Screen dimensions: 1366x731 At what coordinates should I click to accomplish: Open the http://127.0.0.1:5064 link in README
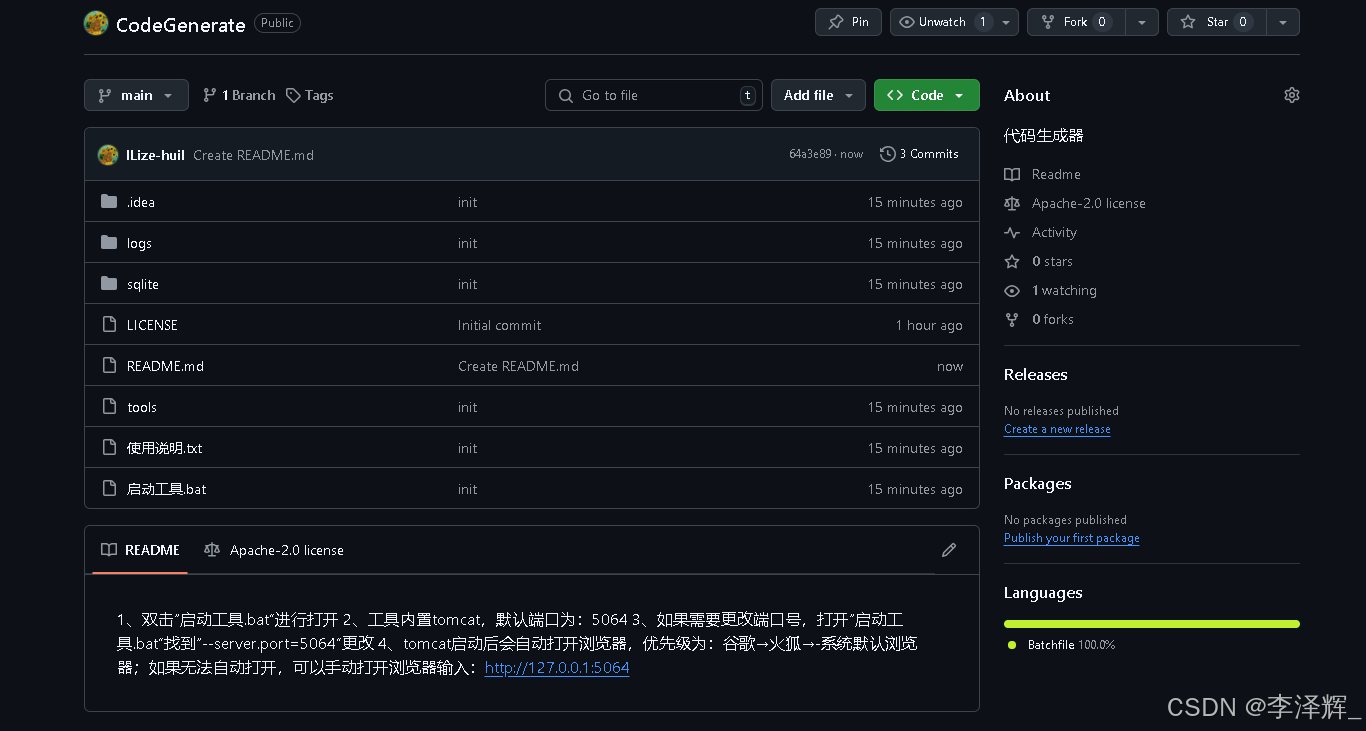click(556, 668)
